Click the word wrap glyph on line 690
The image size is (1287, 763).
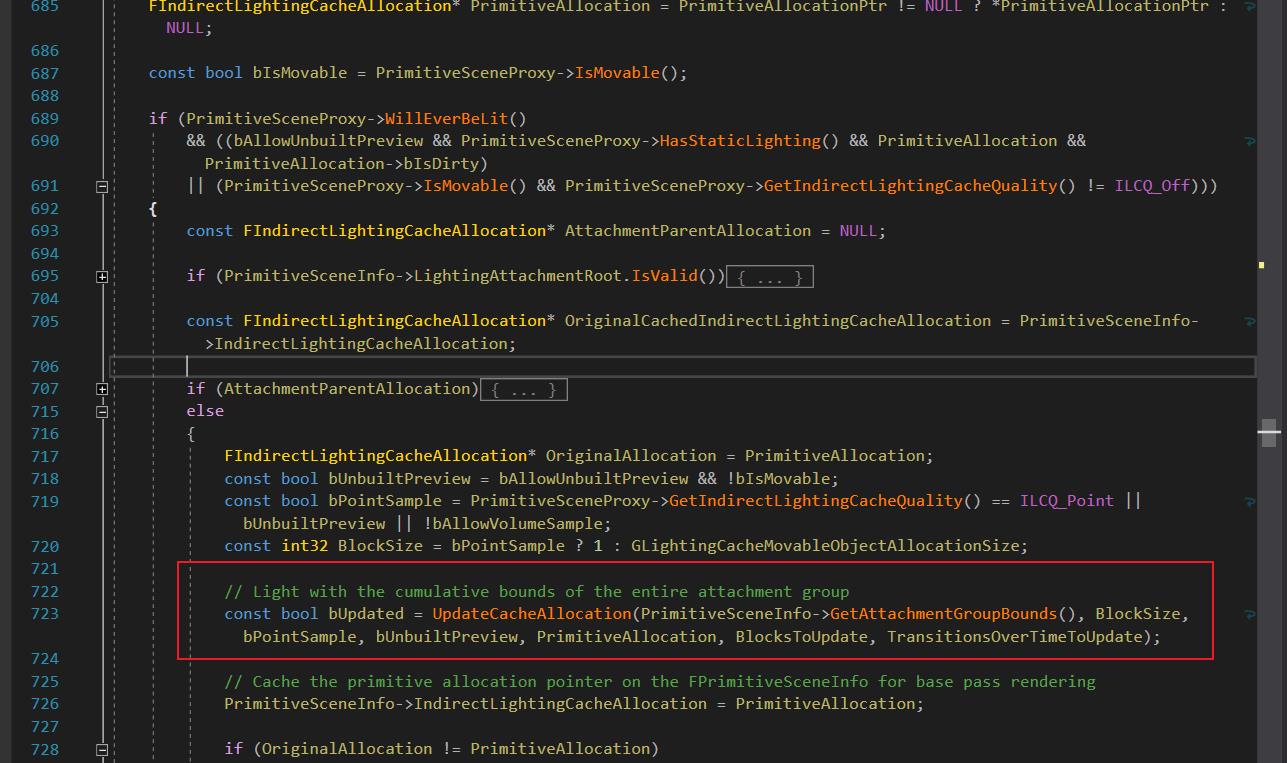(x=1250, y=141)
